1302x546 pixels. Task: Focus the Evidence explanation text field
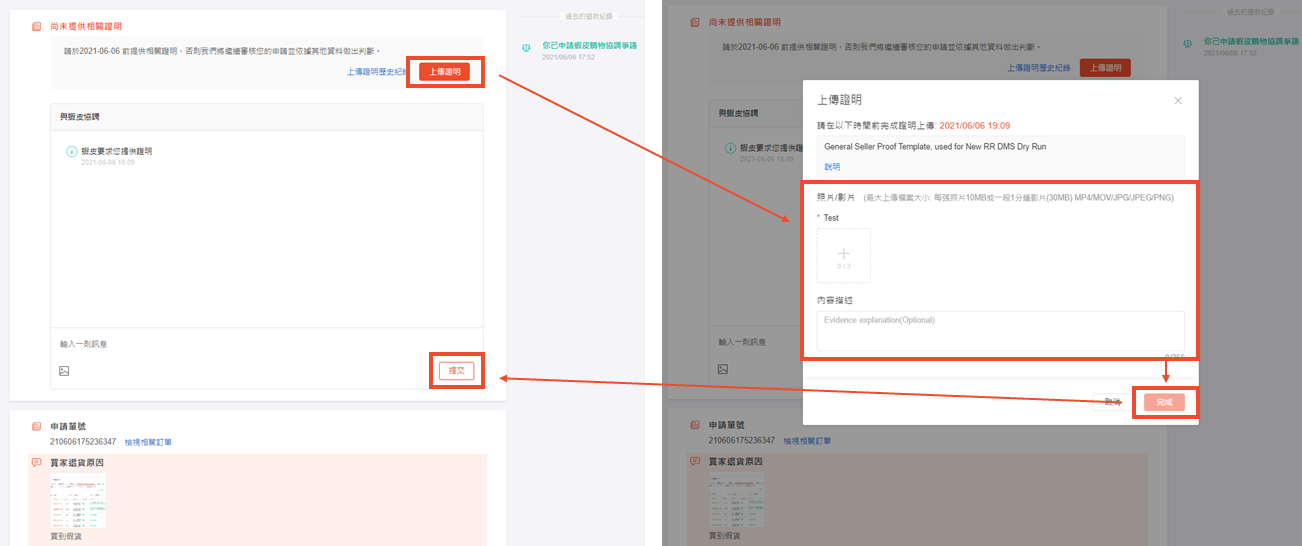click(1000, 330)
